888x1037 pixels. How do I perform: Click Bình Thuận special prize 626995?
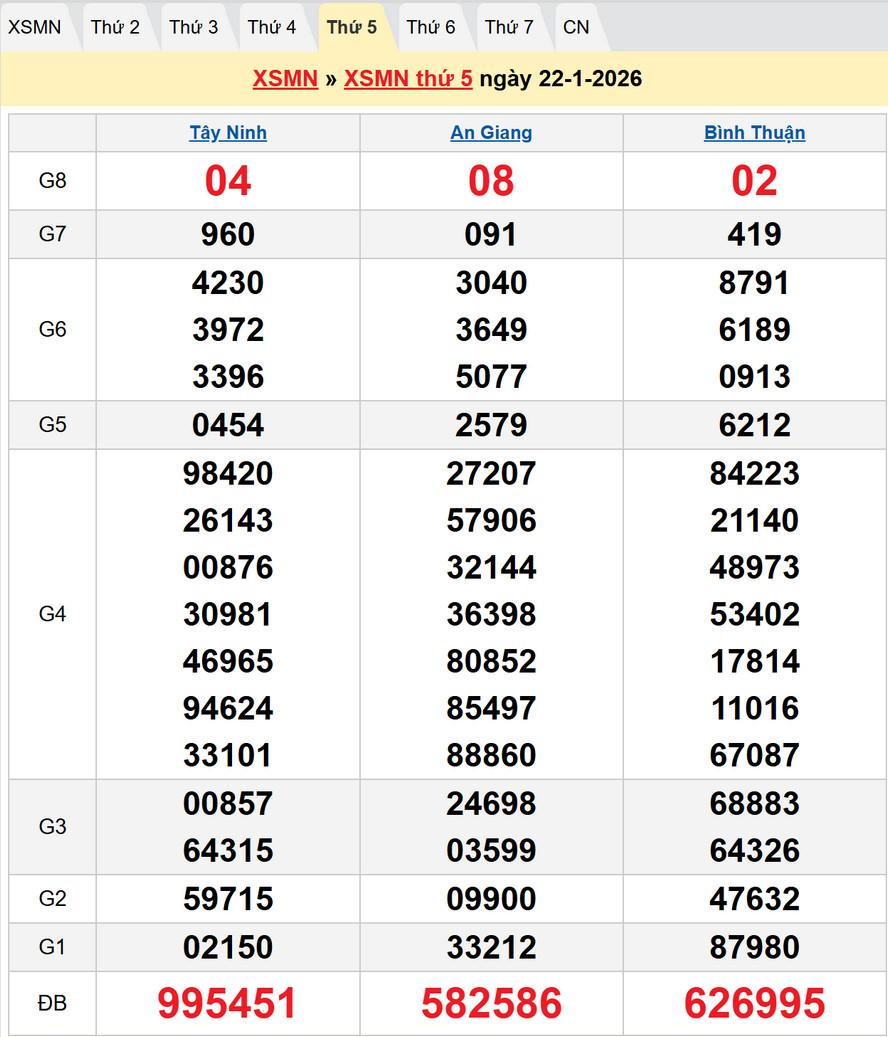(x=754, y=1003)
